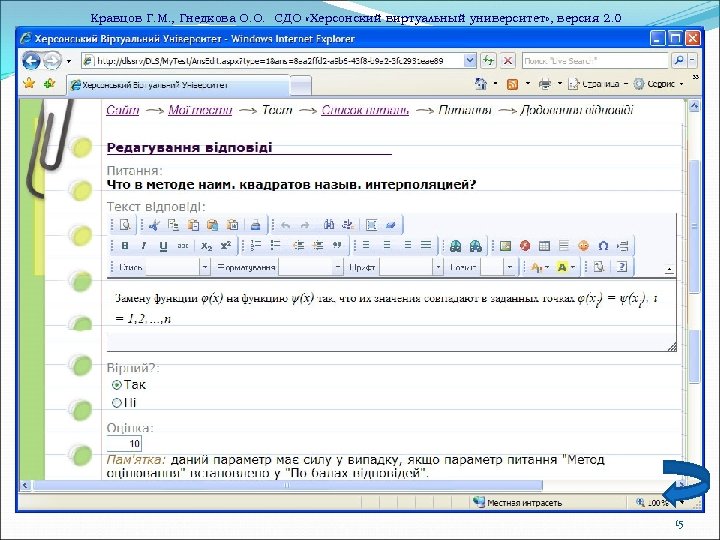Open the Сервис menu in IE
This screenshot has height=540, width=720.
pyautogui.click(x=658, y=84)
